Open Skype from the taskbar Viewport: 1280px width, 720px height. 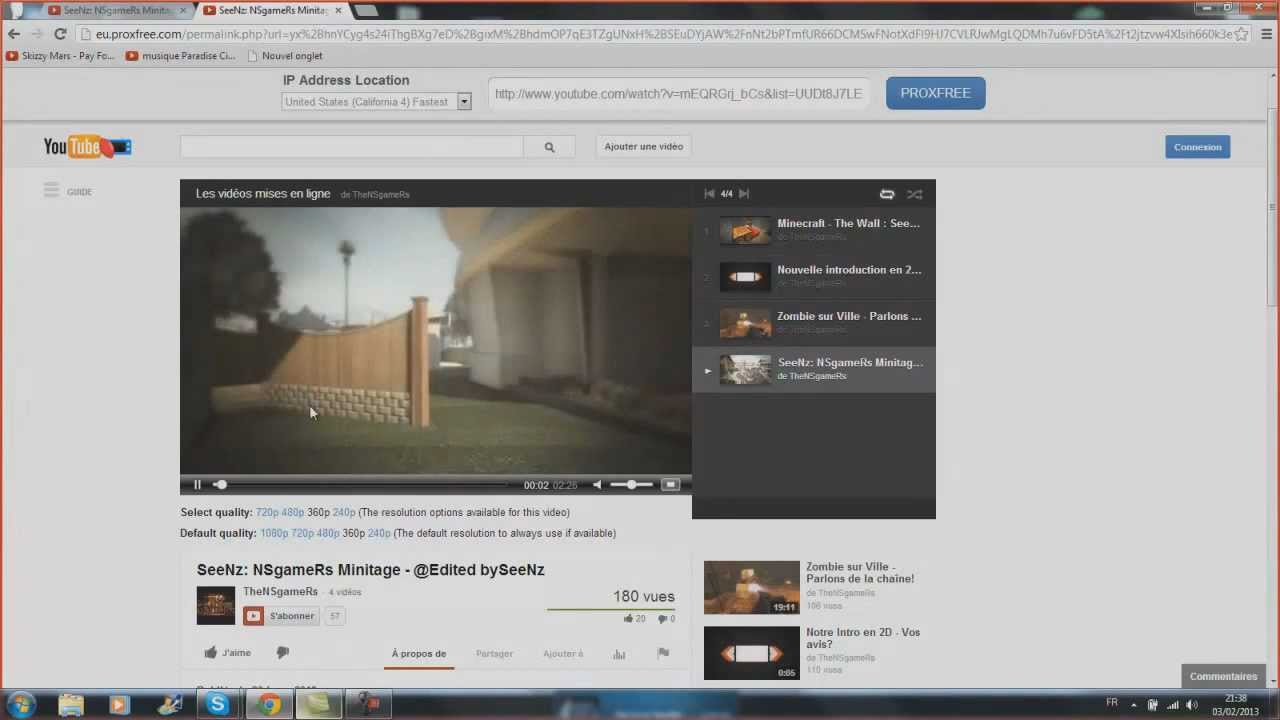tap(217, 704)
